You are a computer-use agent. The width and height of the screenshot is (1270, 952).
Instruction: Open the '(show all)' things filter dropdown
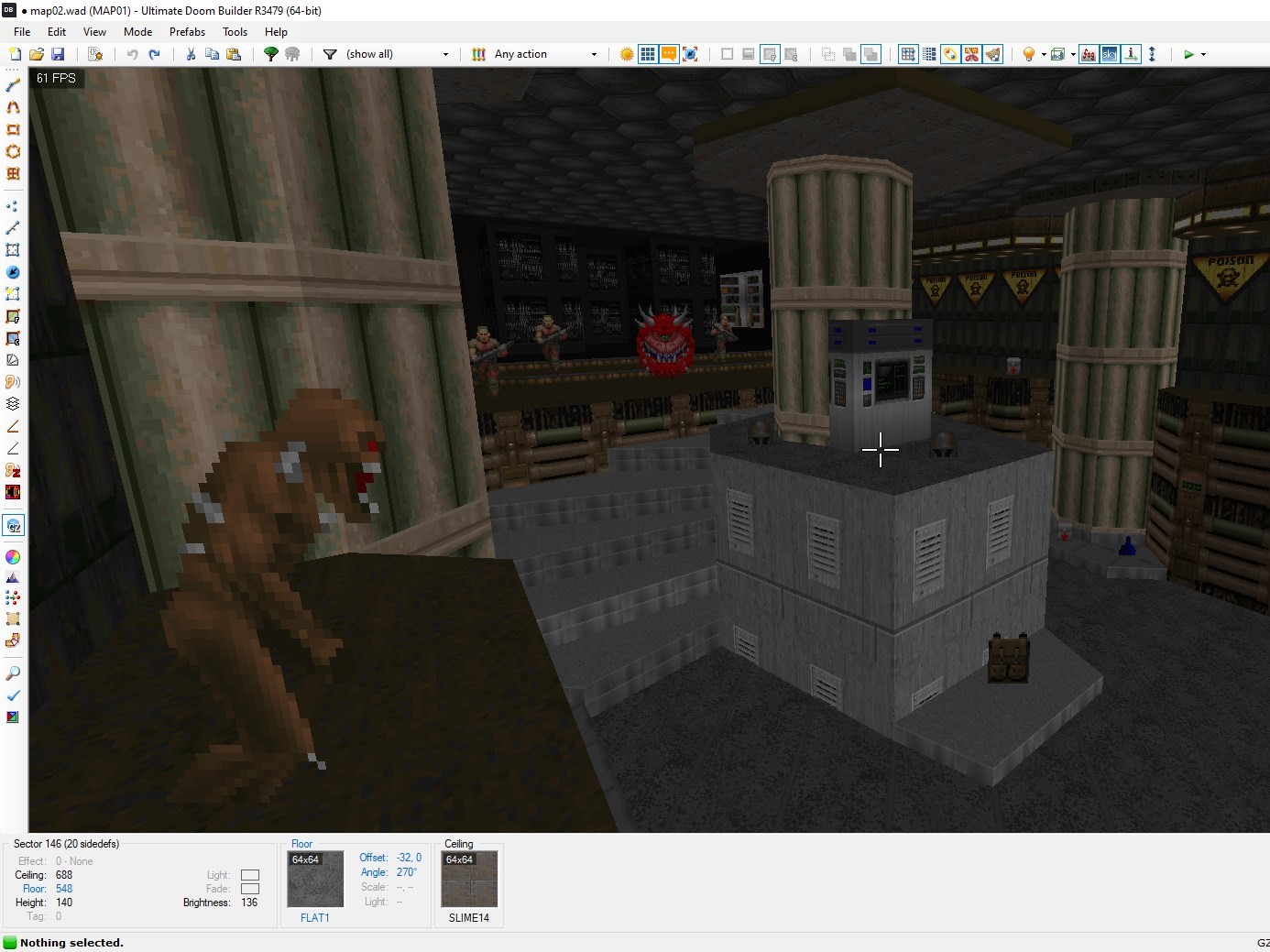pos(397,54)
